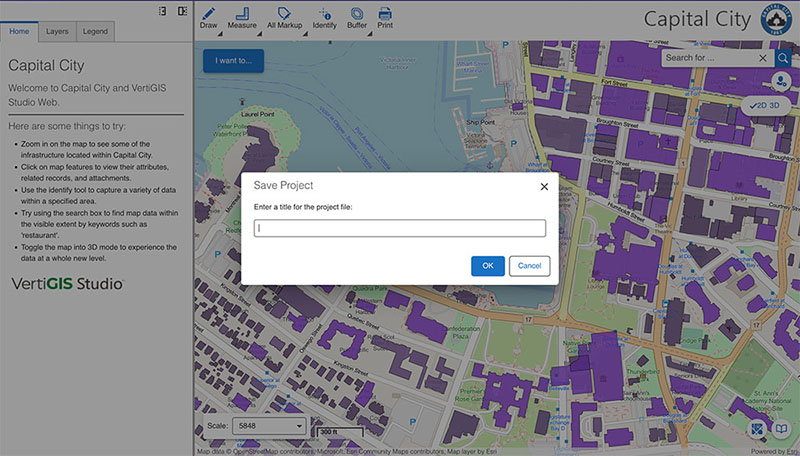Select the Buffer tool
The width and height of the screenshot is (800, 456).
point(357,18)
